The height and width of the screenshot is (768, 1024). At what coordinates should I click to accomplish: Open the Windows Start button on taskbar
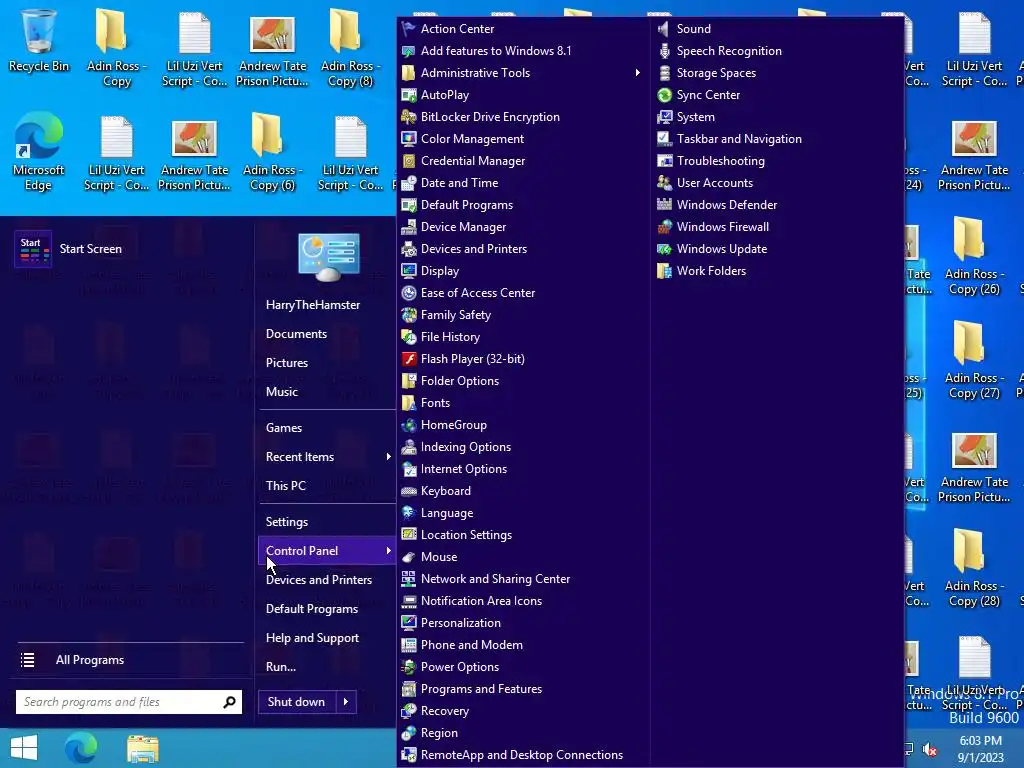click(x=24, y=748)
